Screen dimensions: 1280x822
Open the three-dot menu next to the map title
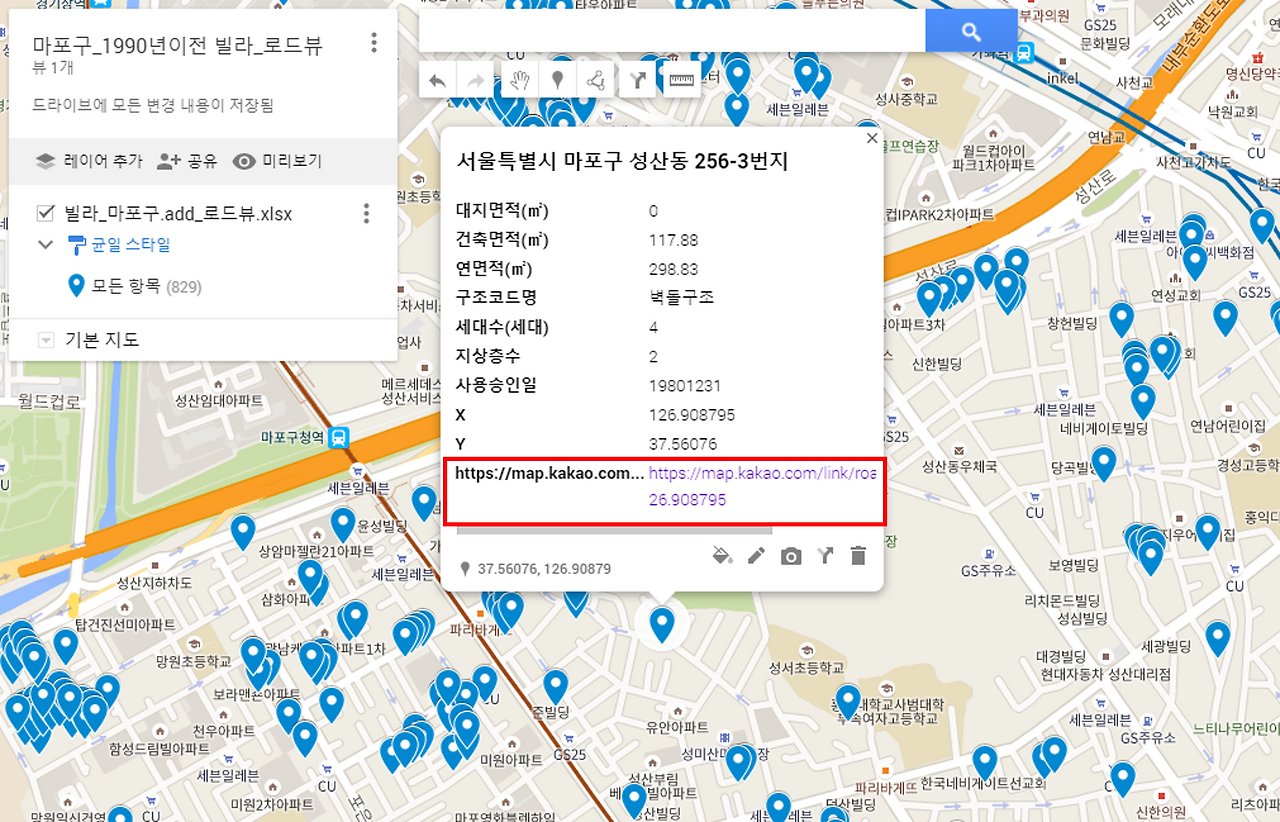click(x=373, y=42)
